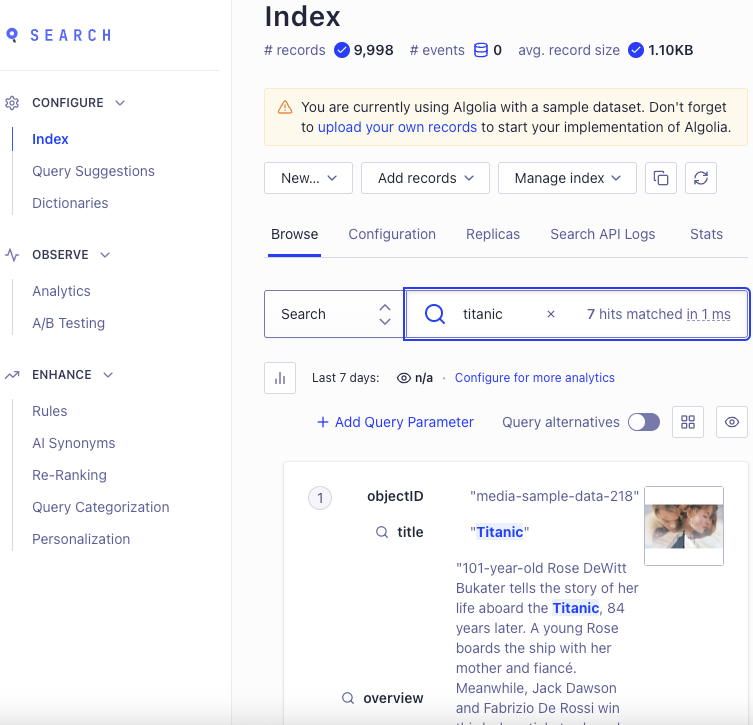Open the Search API Logs tab

coord(603,234)
